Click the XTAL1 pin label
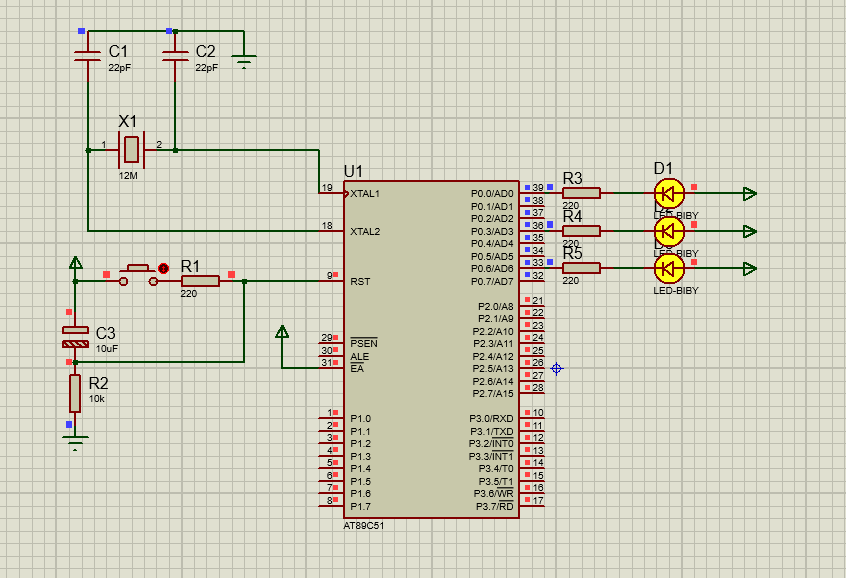846x578 pixels. [365, 193]
